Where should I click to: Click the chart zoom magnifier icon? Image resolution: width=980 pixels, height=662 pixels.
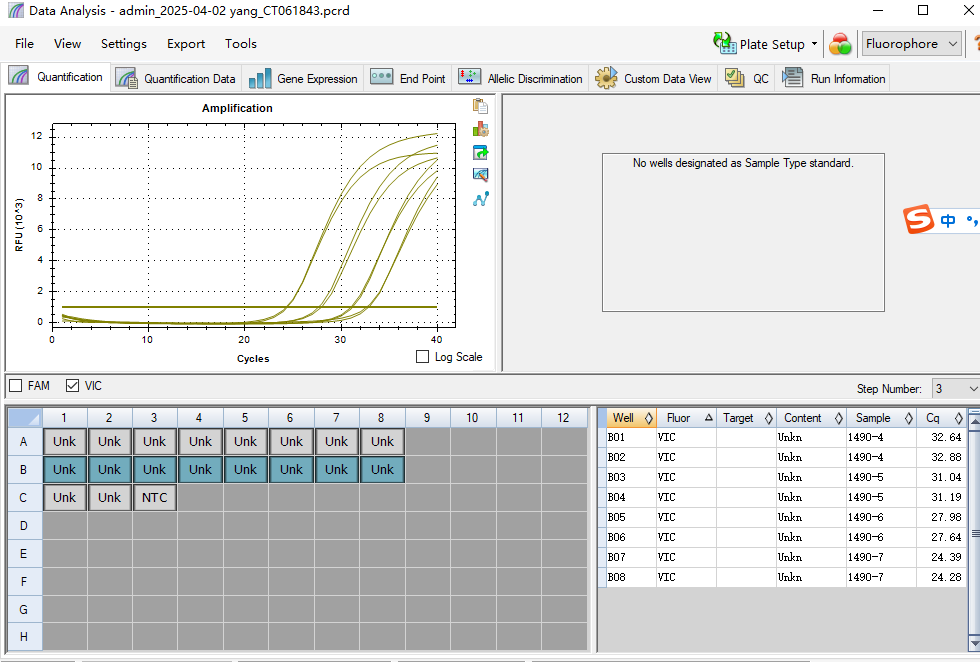coord(480,175)
